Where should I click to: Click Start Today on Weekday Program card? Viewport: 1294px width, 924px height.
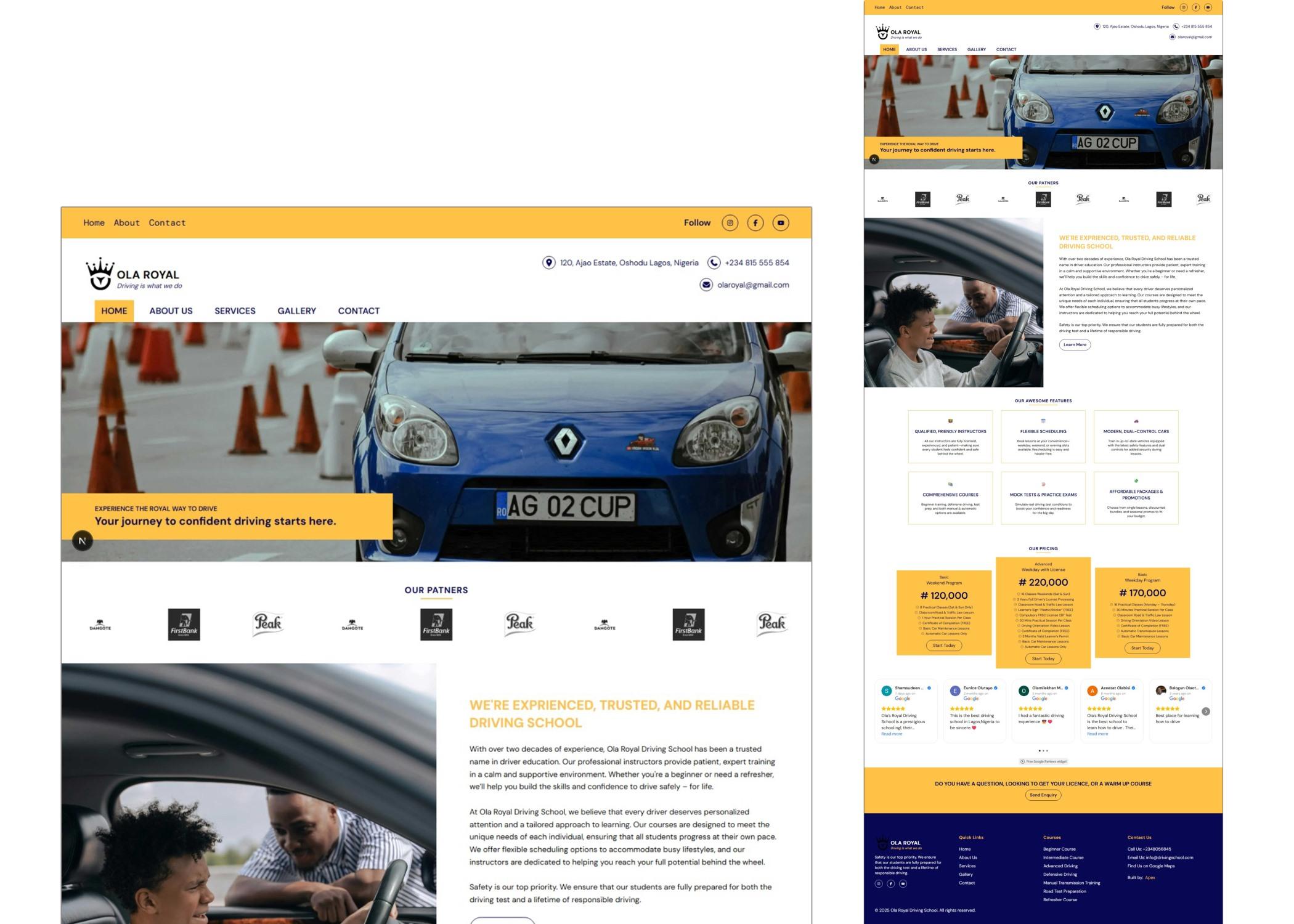1142,648
